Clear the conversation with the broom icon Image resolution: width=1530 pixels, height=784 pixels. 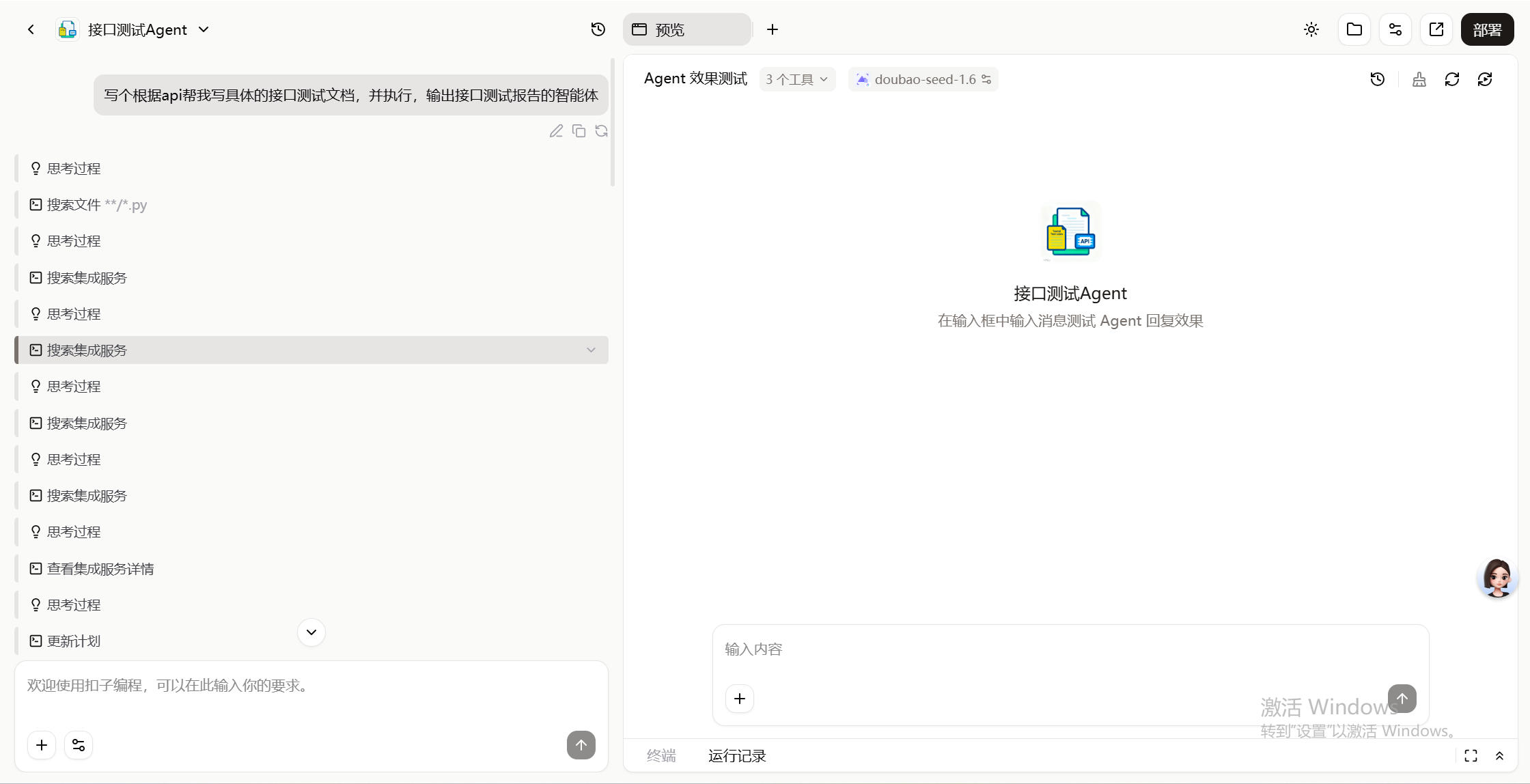point(1419,79)
